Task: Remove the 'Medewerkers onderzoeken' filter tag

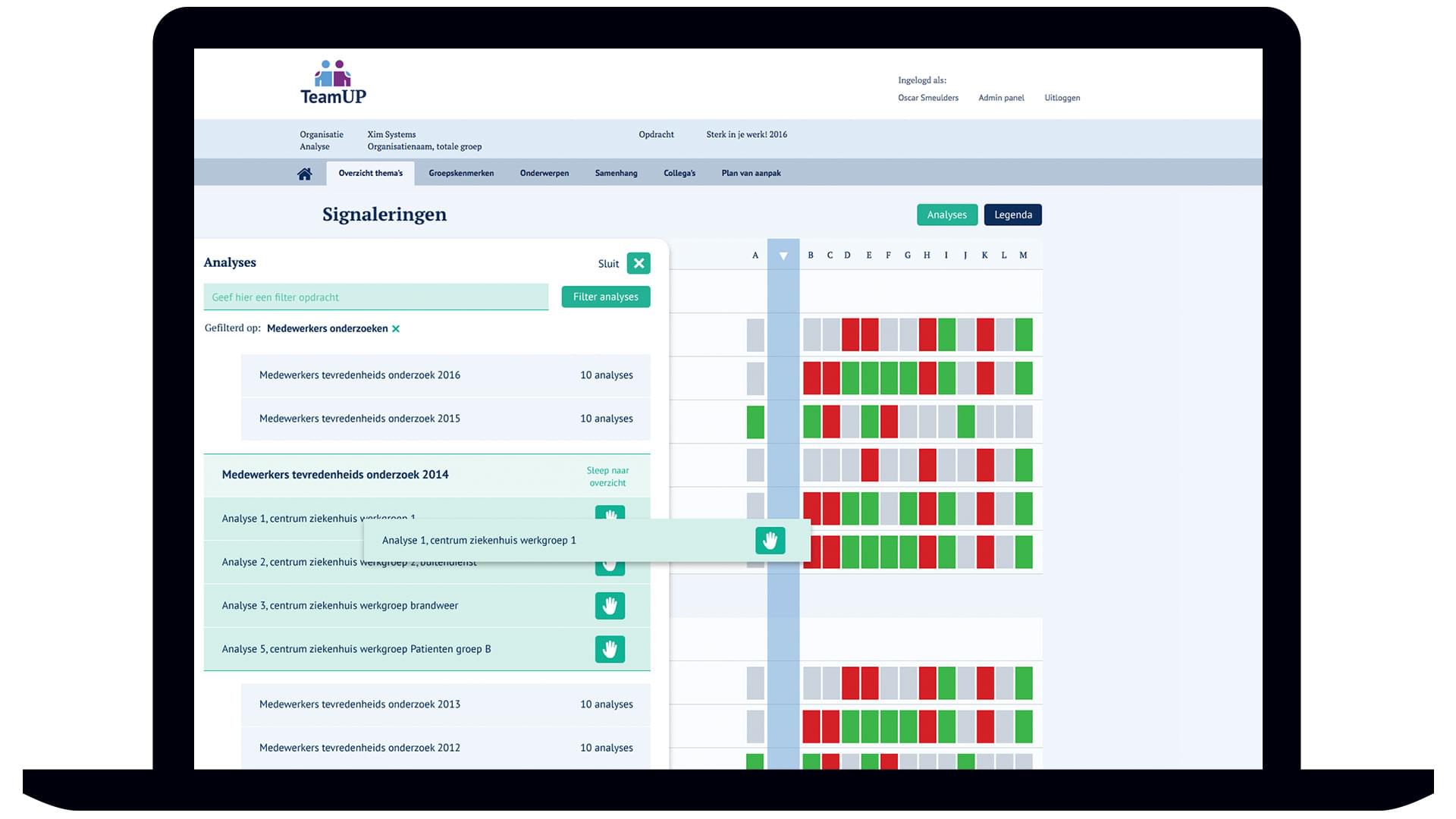Action: coord(396,329)
